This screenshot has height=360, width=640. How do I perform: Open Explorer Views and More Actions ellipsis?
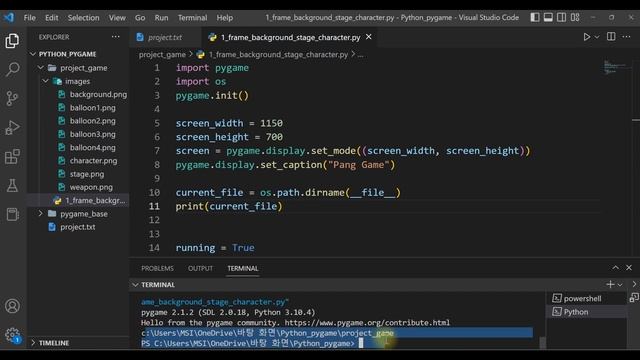coord(116,37)
